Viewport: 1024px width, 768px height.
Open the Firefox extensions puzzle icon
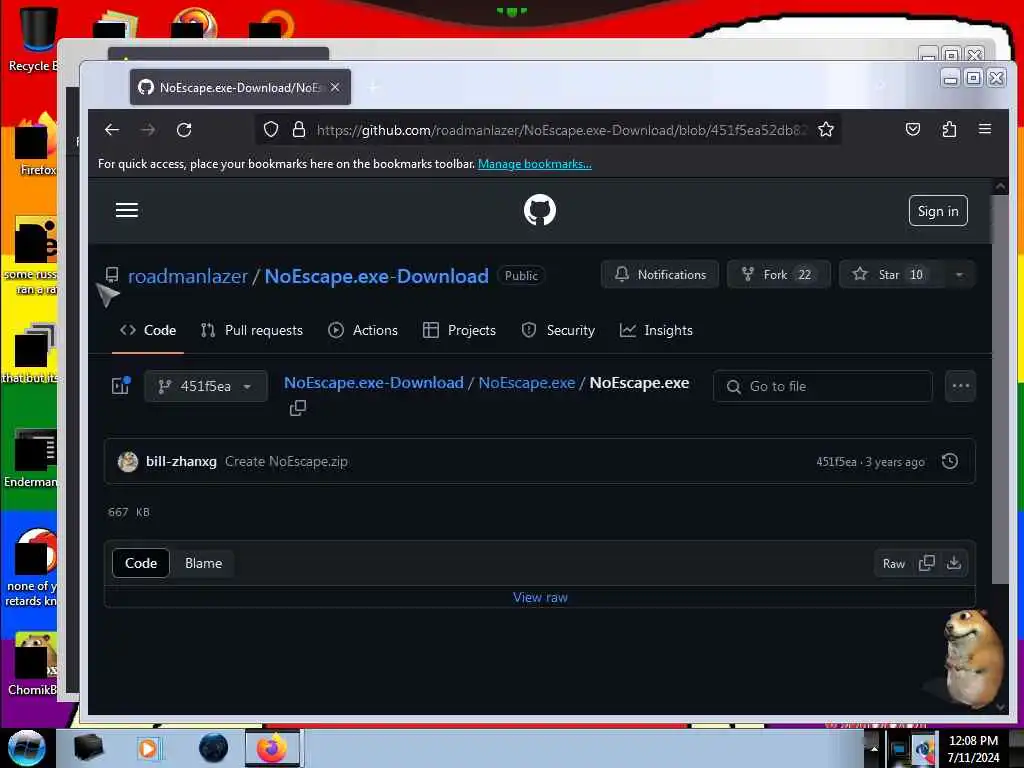949,129
